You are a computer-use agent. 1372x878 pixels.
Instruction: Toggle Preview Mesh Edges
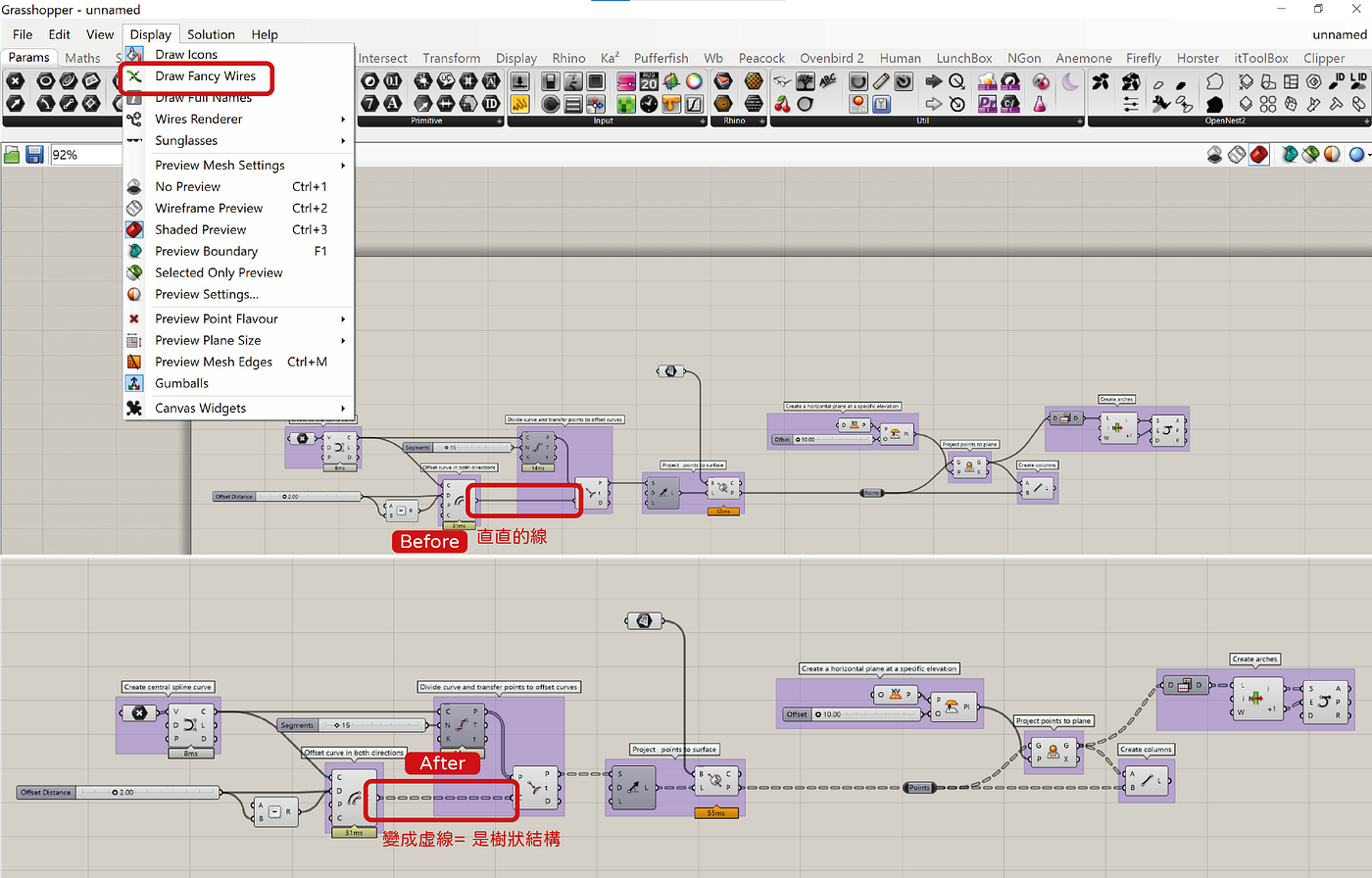coord(238,362)
